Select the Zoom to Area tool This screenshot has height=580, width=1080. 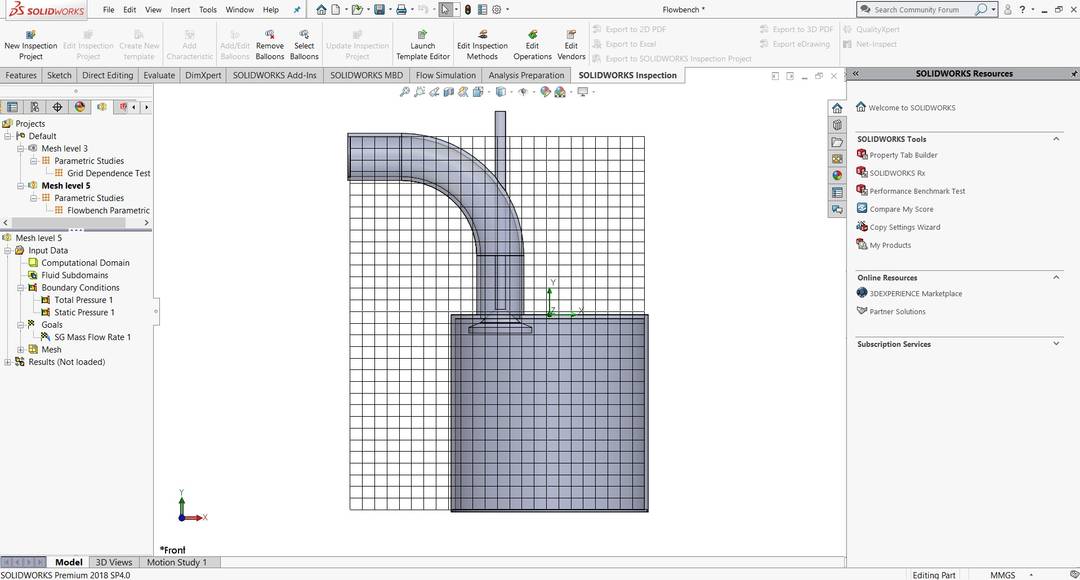[418, 91]
